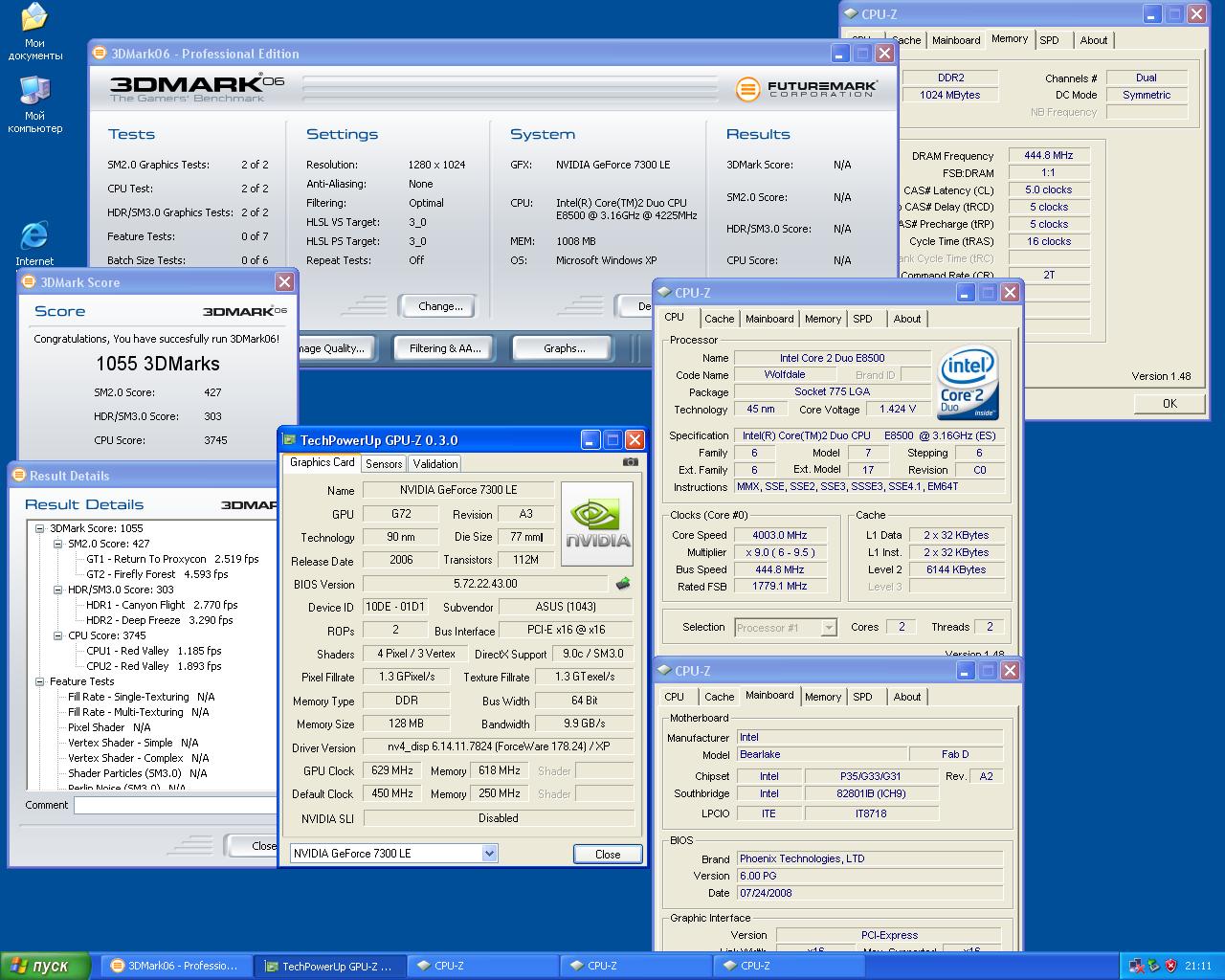The height and width of the screenshot is (980, 1225).
Task: Select Fill Rate - Single-Texturing row
Action: [x=142, y=697]
